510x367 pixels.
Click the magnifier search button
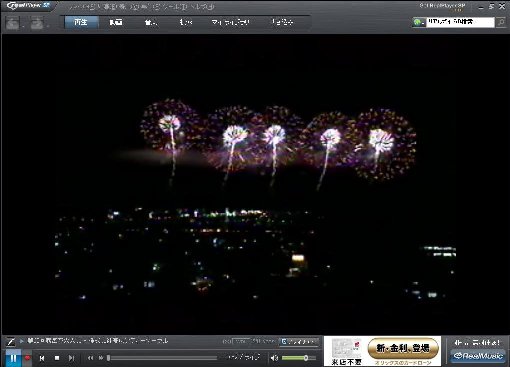(x=501, y=22)
